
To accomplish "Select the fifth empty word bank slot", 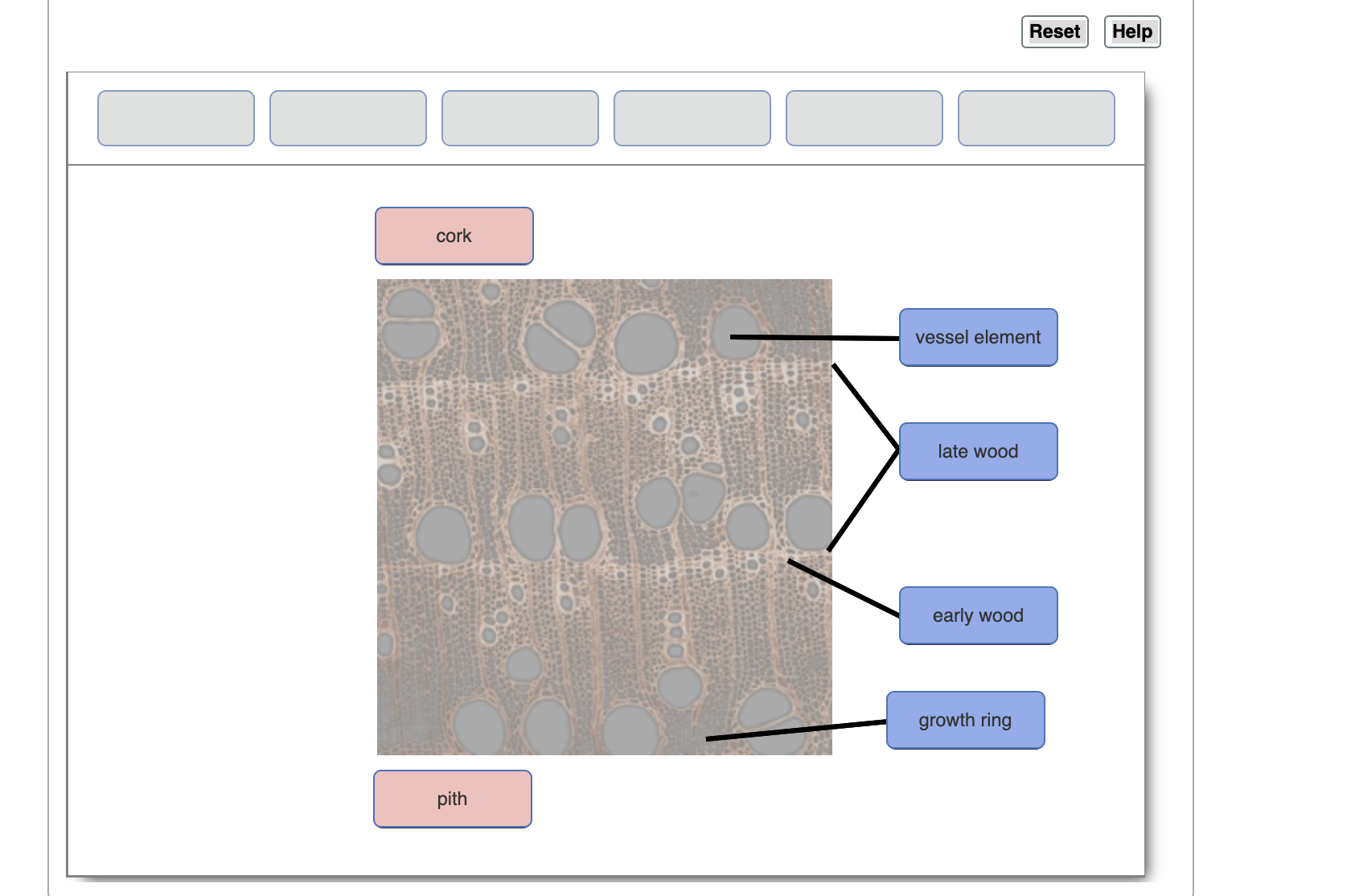I will (x=864, y=117).
